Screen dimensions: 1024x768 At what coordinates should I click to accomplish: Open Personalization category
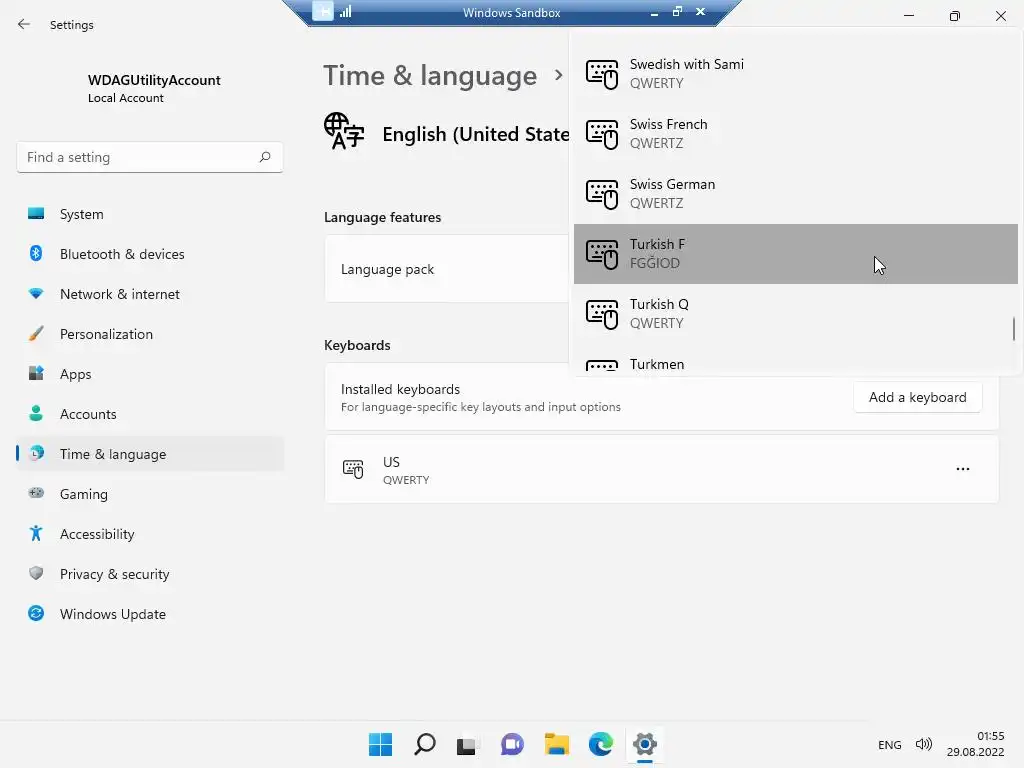coord(150,334)
